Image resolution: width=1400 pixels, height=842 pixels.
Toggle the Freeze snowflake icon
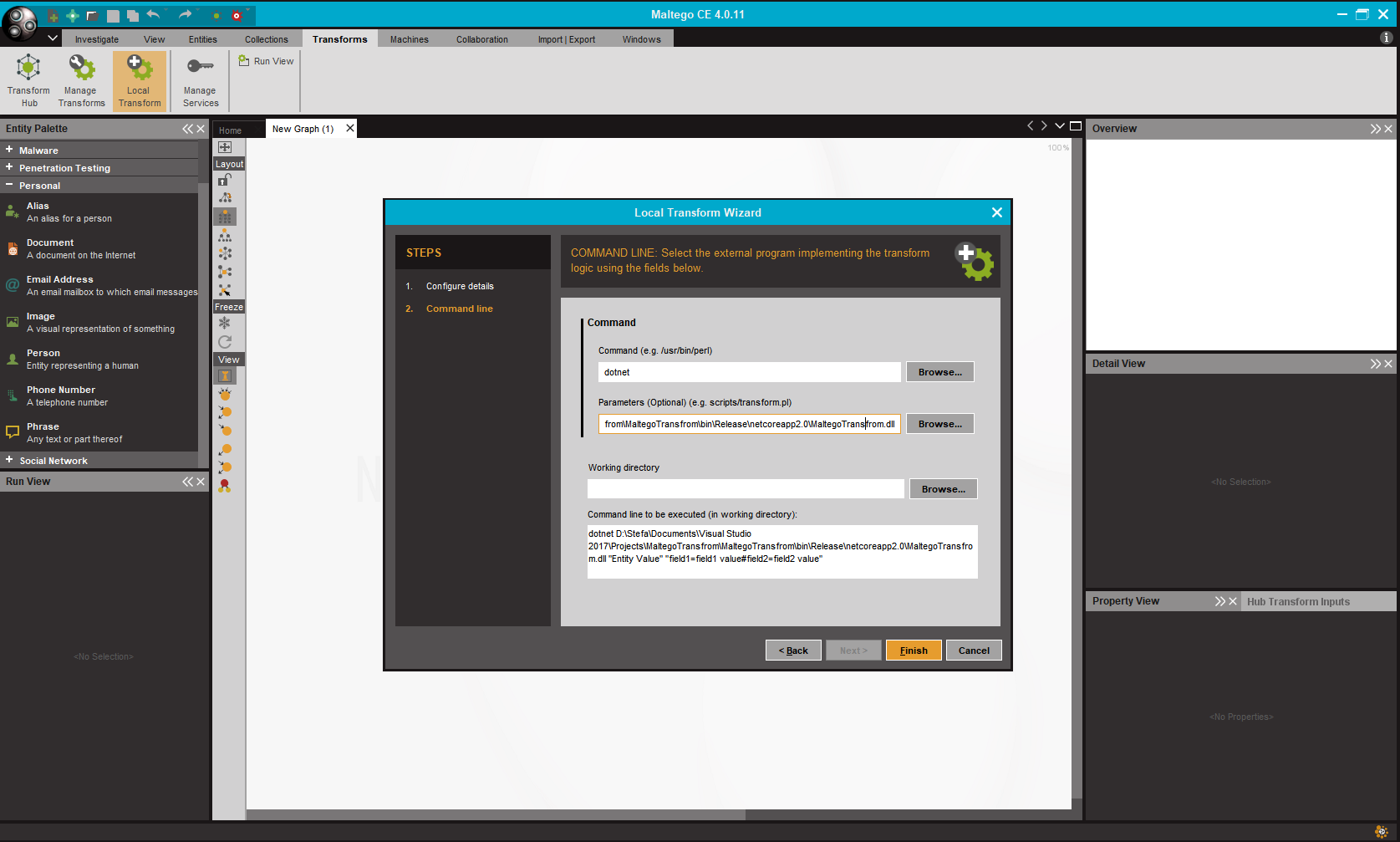click(225, 323)
